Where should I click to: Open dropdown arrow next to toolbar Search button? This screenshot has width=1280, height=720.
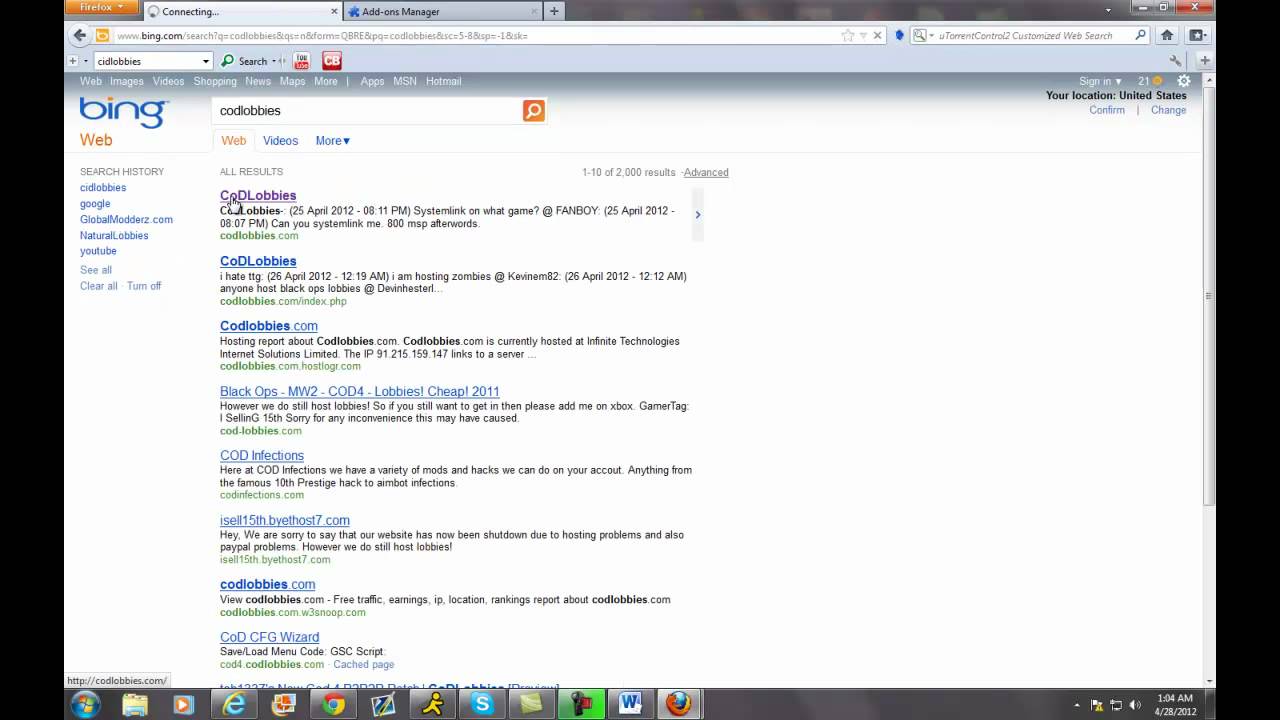pyautogui.click(x=274, y=61)
